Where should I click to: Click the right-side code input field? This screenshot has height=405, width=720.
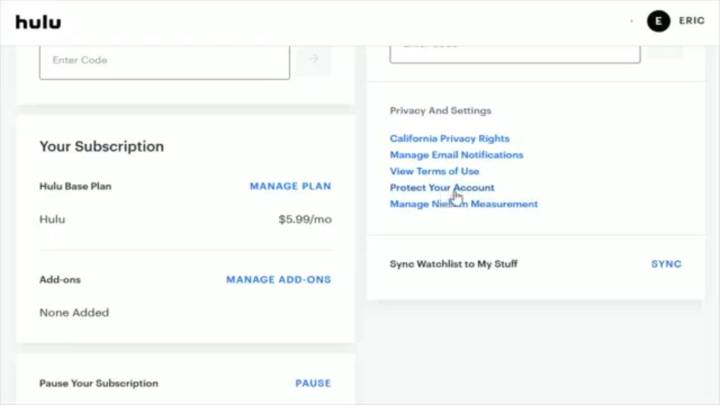pos(515,54)
